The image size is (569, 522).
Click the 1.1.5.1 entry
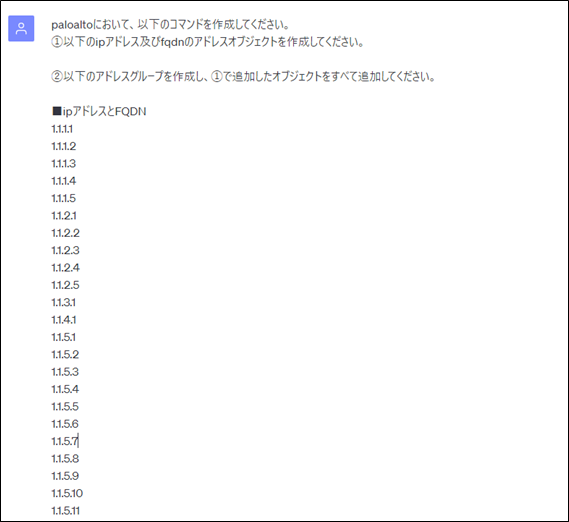[64, 338]
